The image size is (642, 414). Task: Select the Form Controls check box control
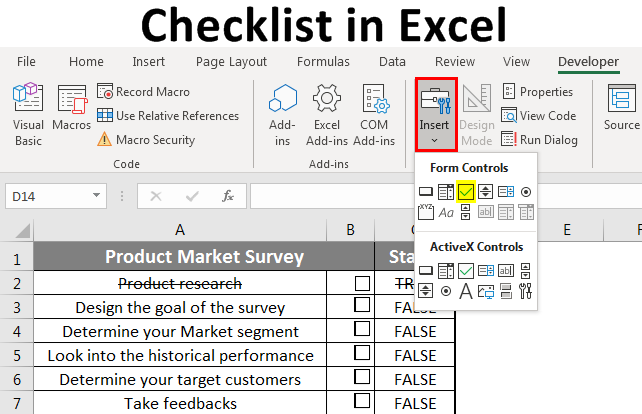click(x=465, y=191)
